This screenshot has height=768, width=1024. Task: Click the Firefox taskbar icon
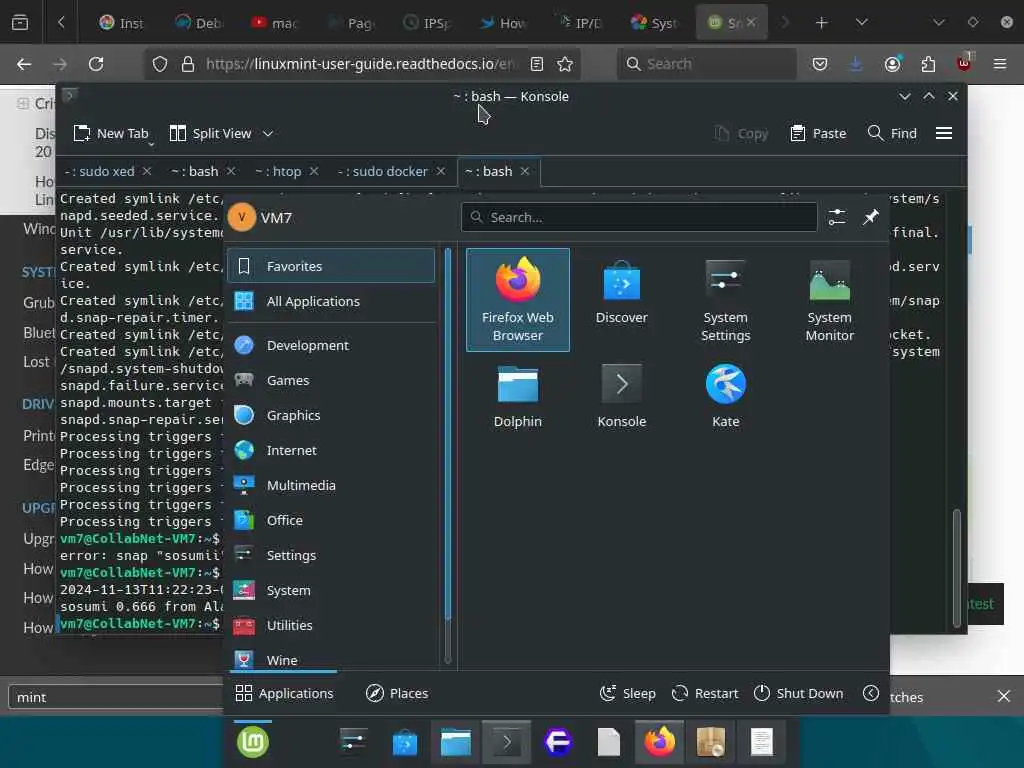click(x=659, y=743)
